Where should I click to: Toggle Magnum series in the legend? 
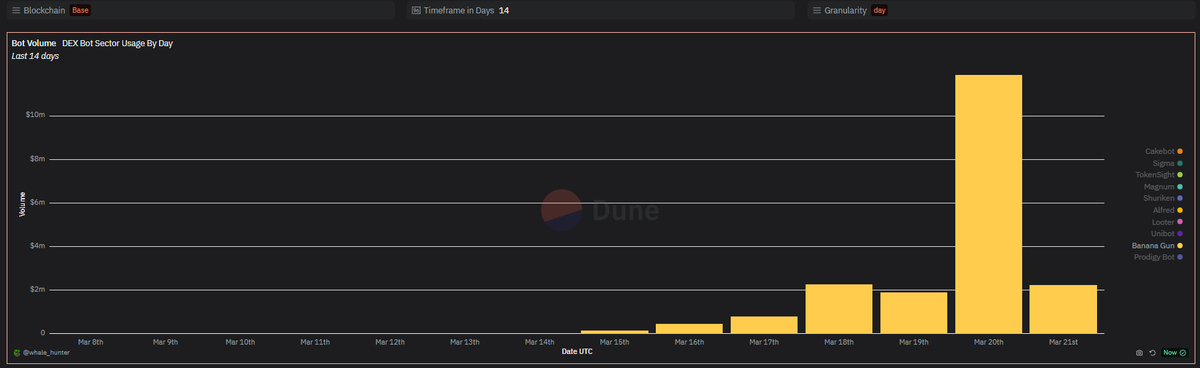[x=1163, y=187]
